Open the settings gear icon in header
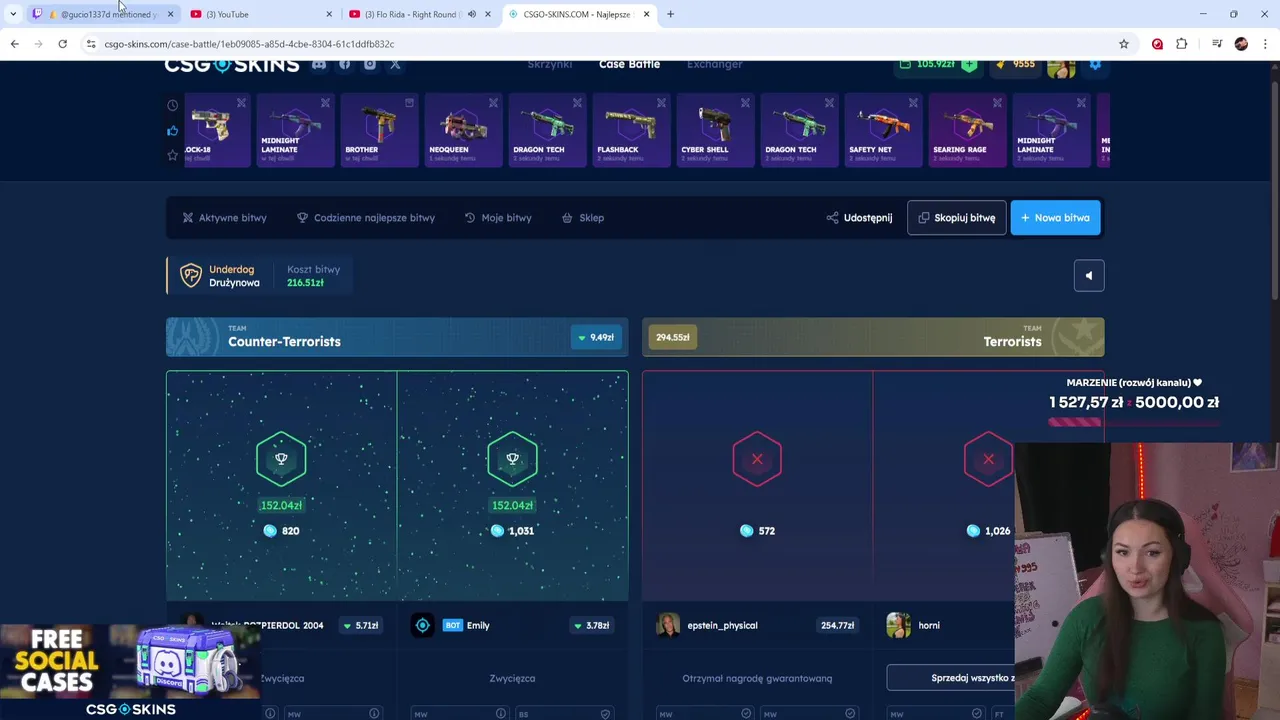 (1095, 65)
